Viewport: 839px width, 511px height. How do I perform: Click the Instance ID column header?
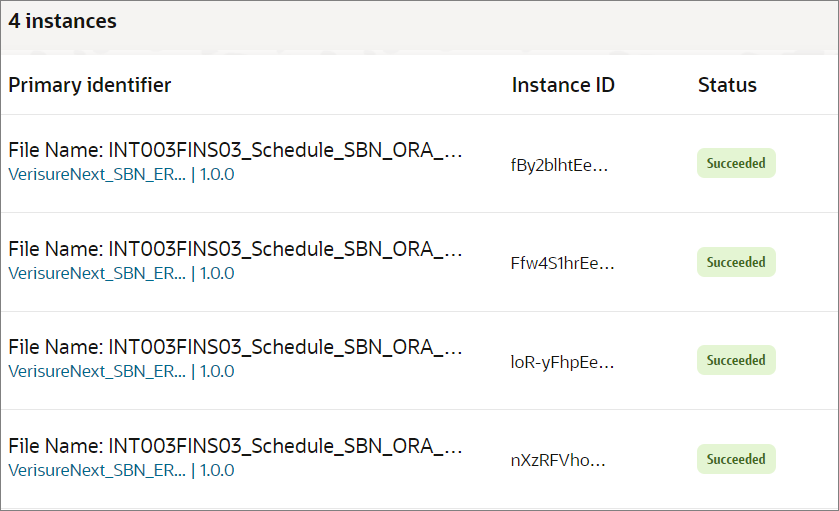563,85
